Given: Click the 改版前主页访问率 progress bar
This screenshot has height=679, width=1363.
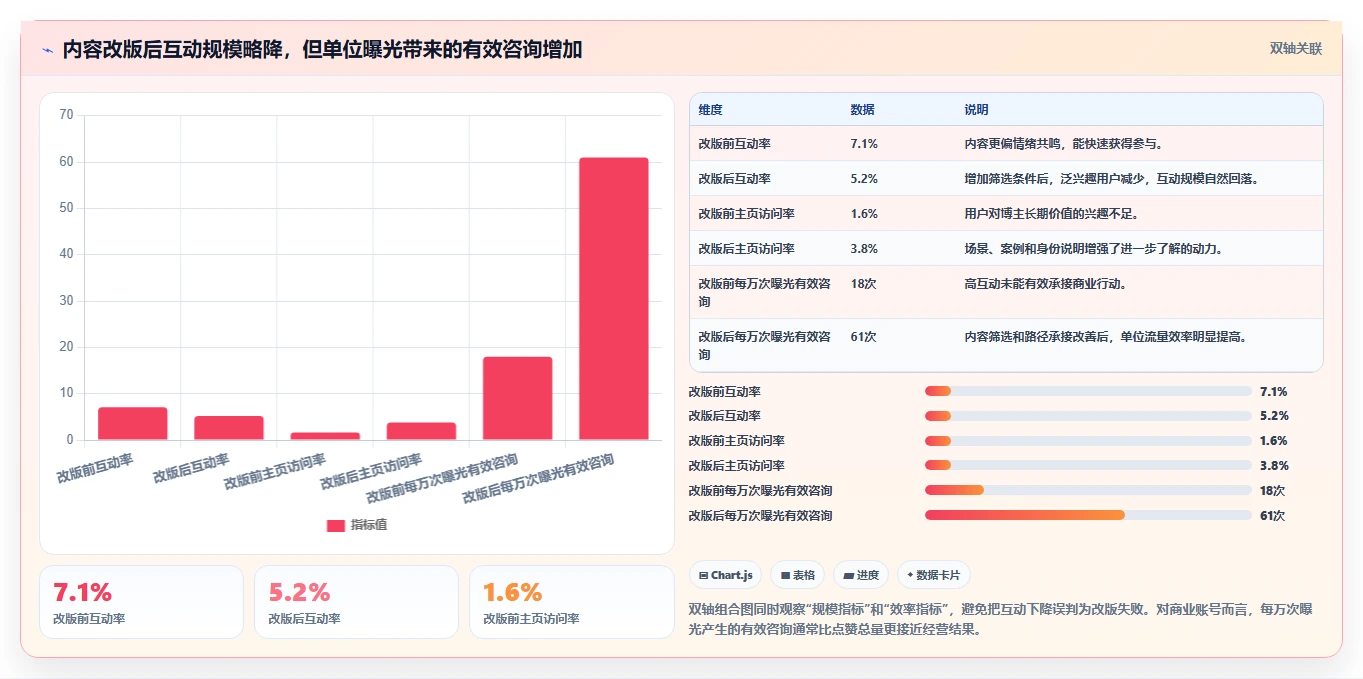Looking at the screenshot, I should [1088, 440].
